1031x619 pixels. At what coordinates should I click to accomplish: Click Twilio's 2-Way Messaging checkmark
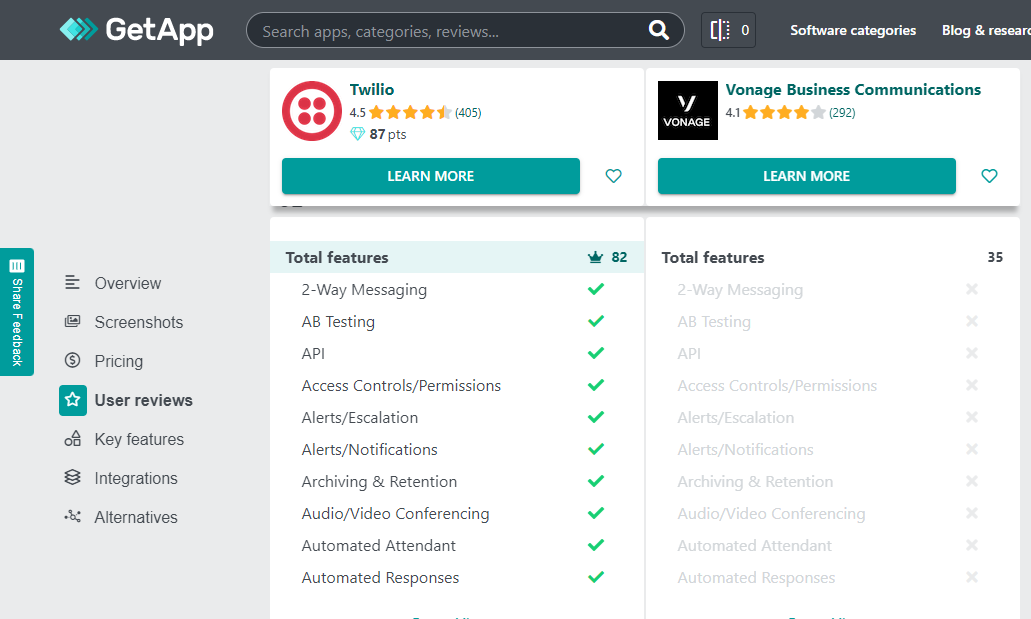coord(596,289)
